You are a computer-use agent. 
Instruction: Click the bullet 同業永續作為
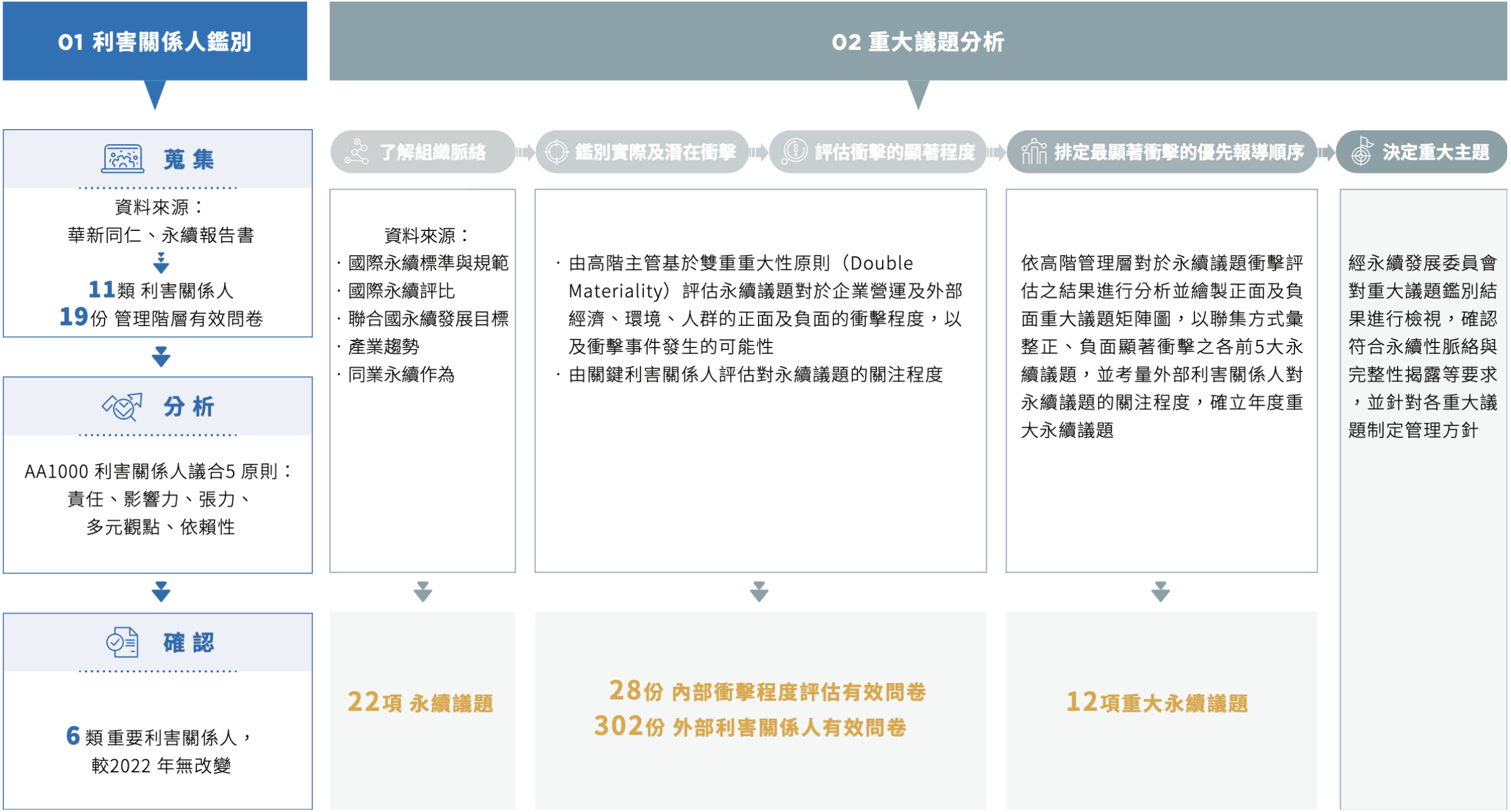[396, 375]
